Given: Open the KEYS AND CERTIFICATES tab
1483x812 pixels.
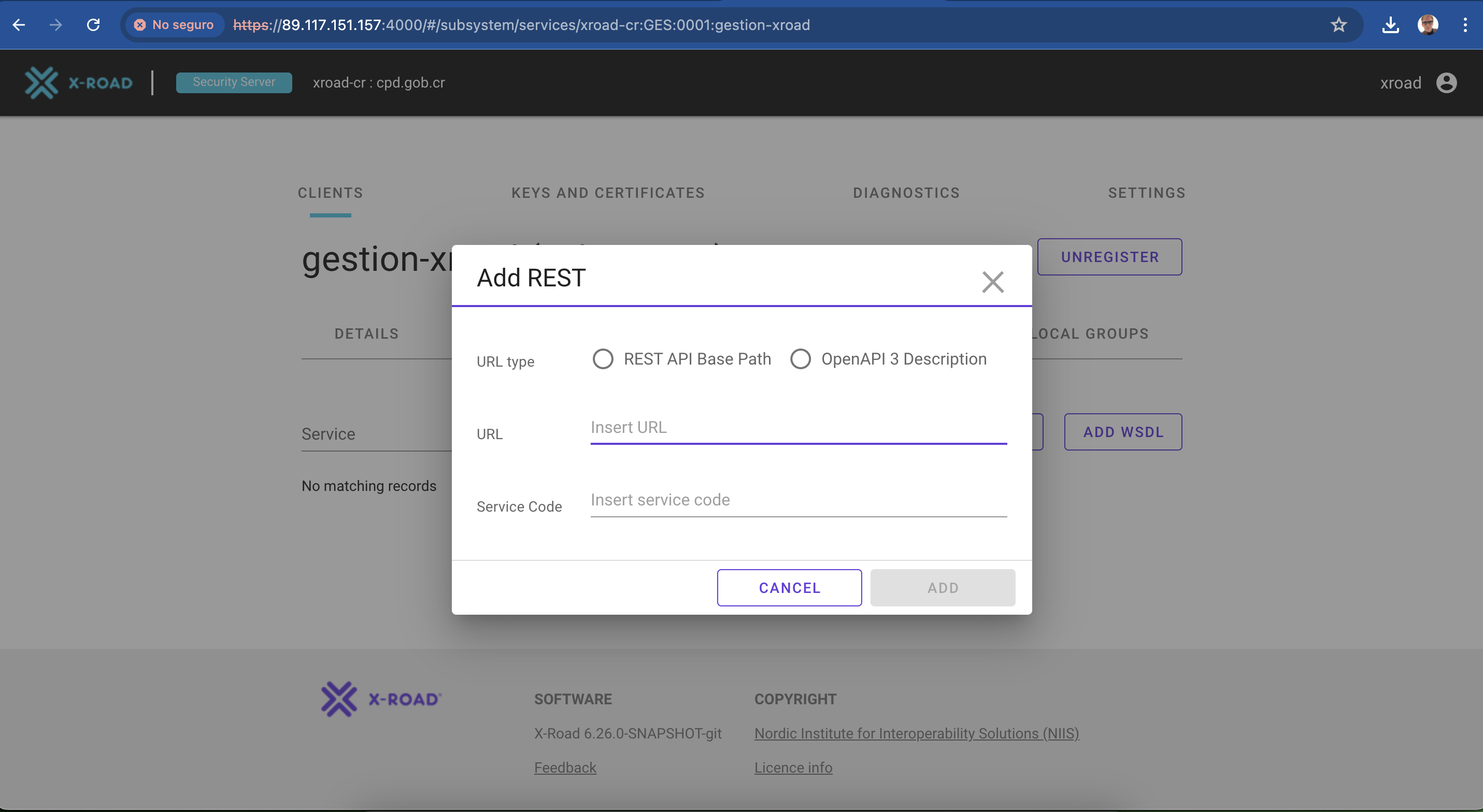Looking at the screenshot, I should tap(608, 193).
